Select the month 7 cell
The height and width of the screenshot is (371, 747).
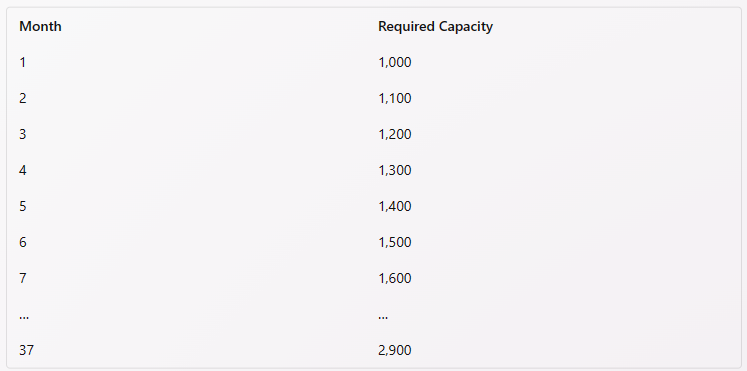coord(22,278)
